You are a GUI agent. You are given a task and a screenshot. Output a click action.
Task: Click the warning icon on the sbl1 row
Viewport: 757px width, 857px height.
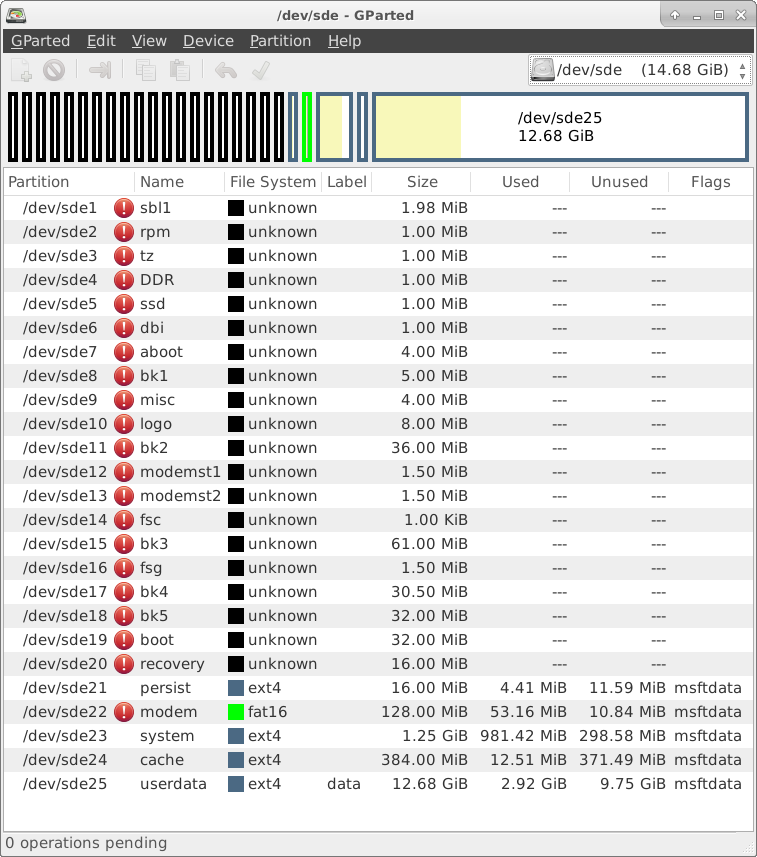click(x=124, y=208)
